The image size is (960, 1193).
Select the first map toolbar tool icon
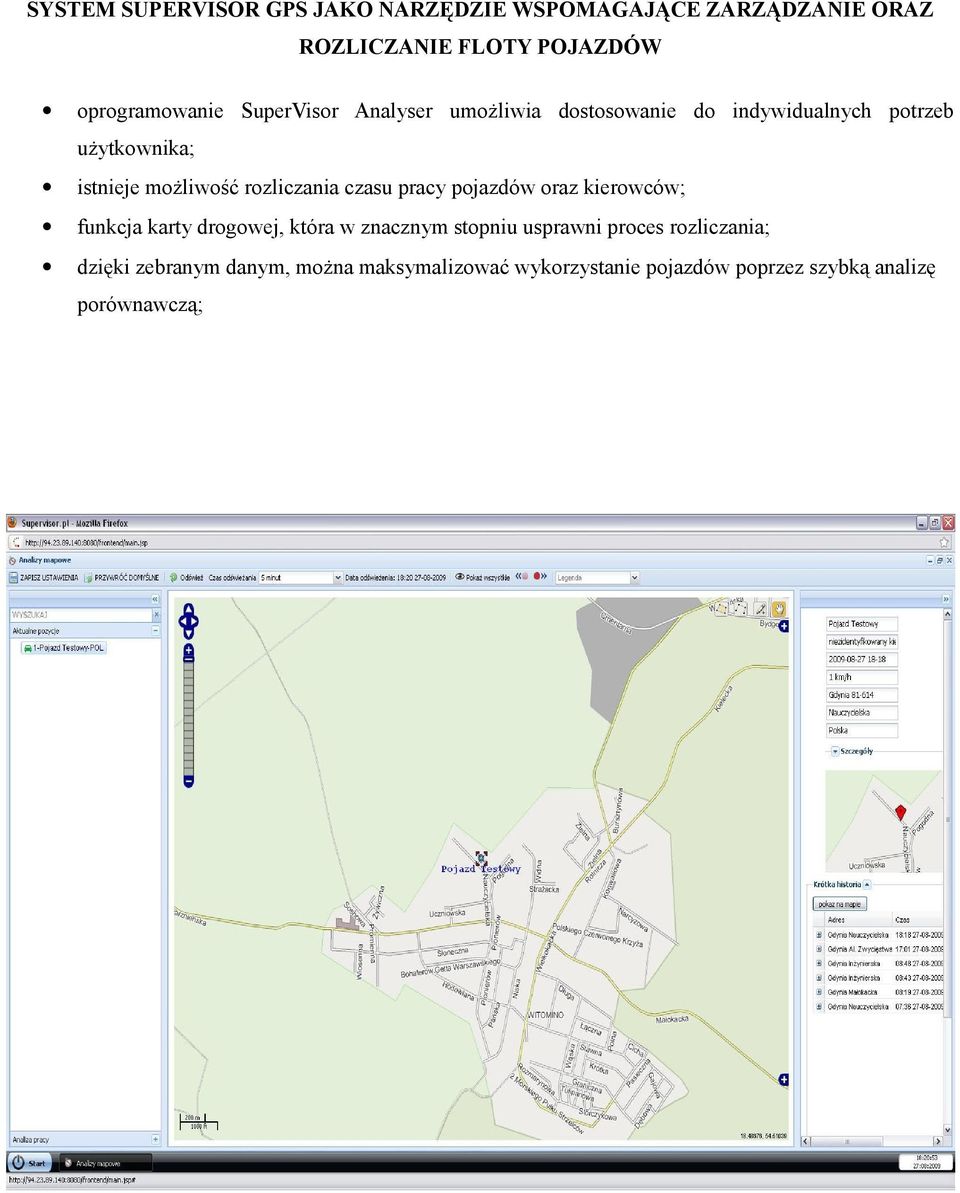click(x=719, y=609)
